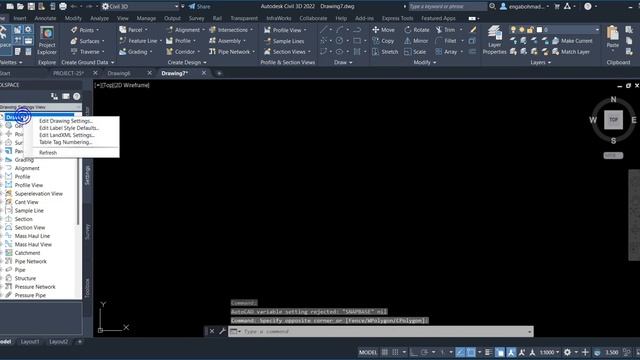Screen dimensions: 640x360
Task: Click status bar settings gear icon
Action: point(567,352)
